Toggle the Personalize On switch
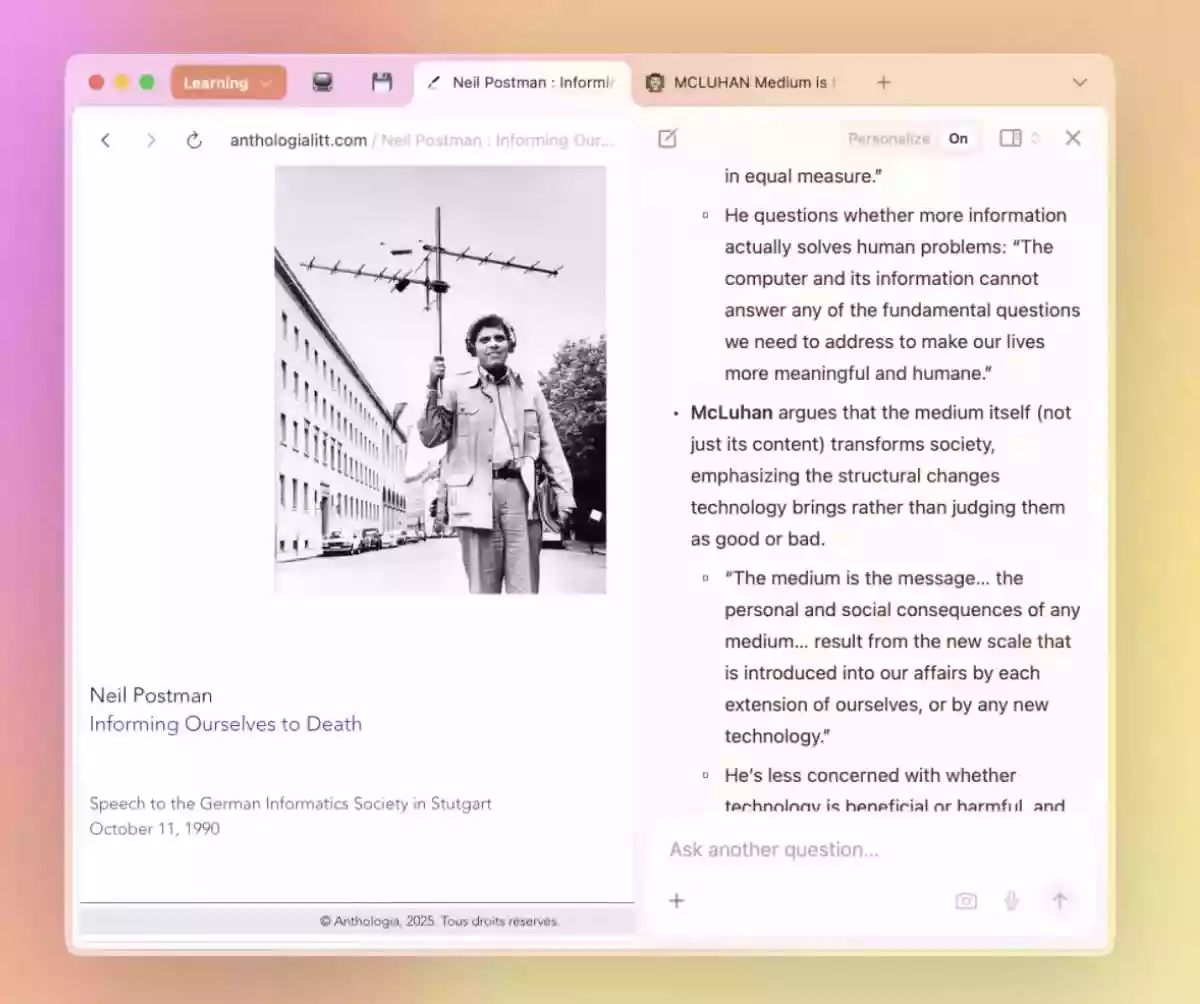 (957, 139)
